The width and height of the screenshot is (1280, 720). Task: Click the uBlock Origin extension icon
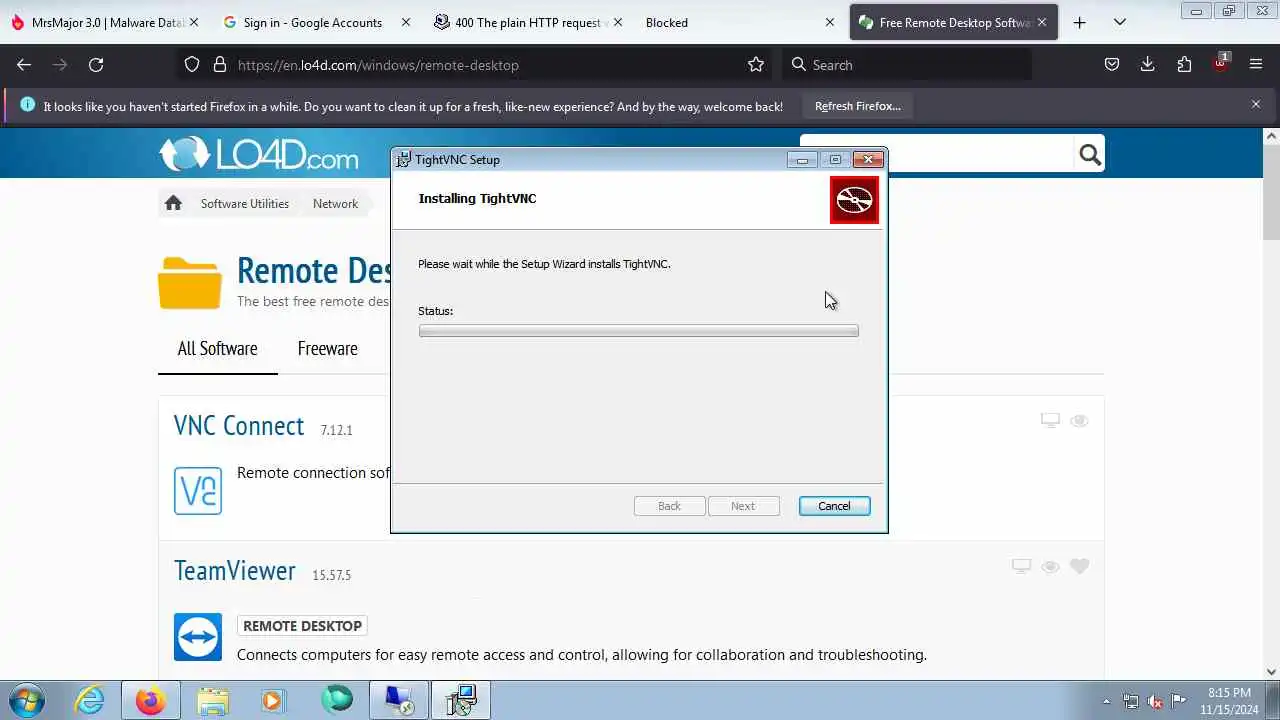(x=1220, y=63)
